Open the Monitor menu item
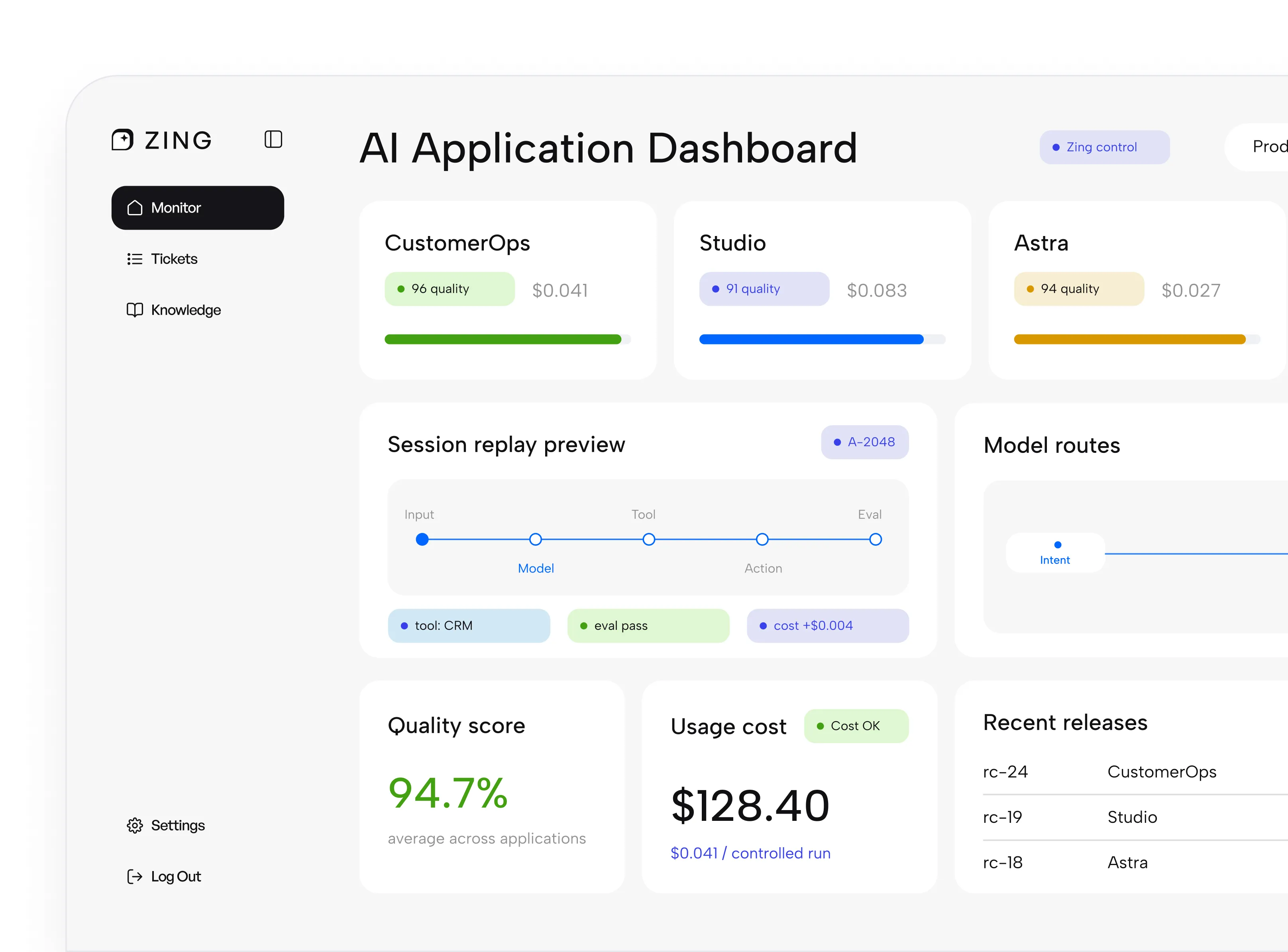The width and height of the screenshot is (1288, 952). click(198, 207)
